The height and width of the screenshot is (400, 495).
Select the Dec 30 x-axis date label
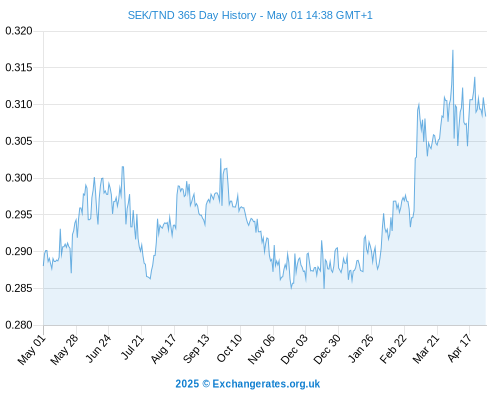tap(327, 349)
